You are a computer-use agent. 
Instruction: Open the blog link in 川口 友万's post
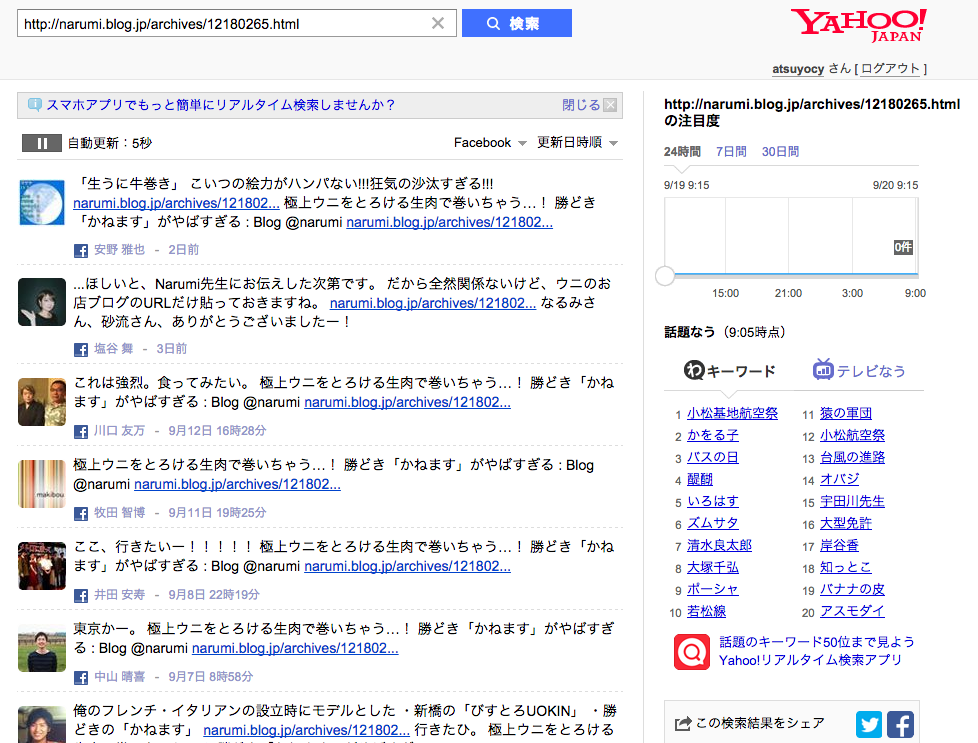407,402
